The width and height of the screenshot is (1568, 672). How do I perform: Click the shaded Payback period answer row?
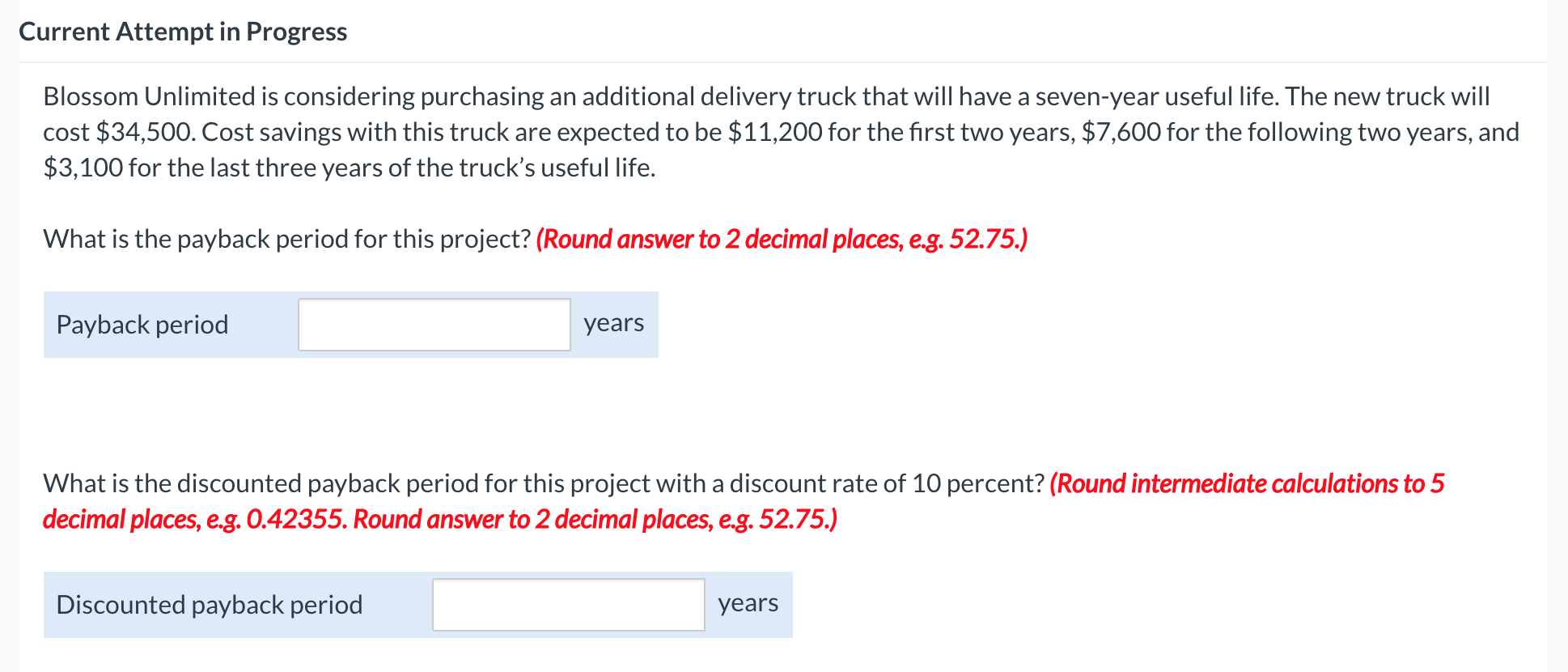tap(351, 324)
